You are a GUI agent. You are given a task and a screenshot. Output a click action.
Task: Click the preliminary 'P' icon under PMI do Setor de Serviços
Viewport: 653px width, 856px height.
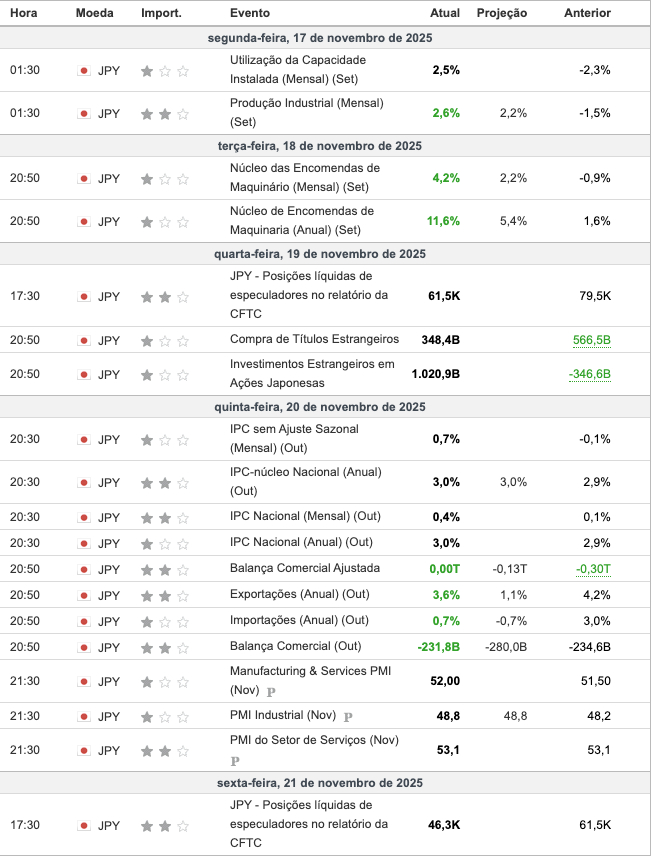(x=235, y=762)
